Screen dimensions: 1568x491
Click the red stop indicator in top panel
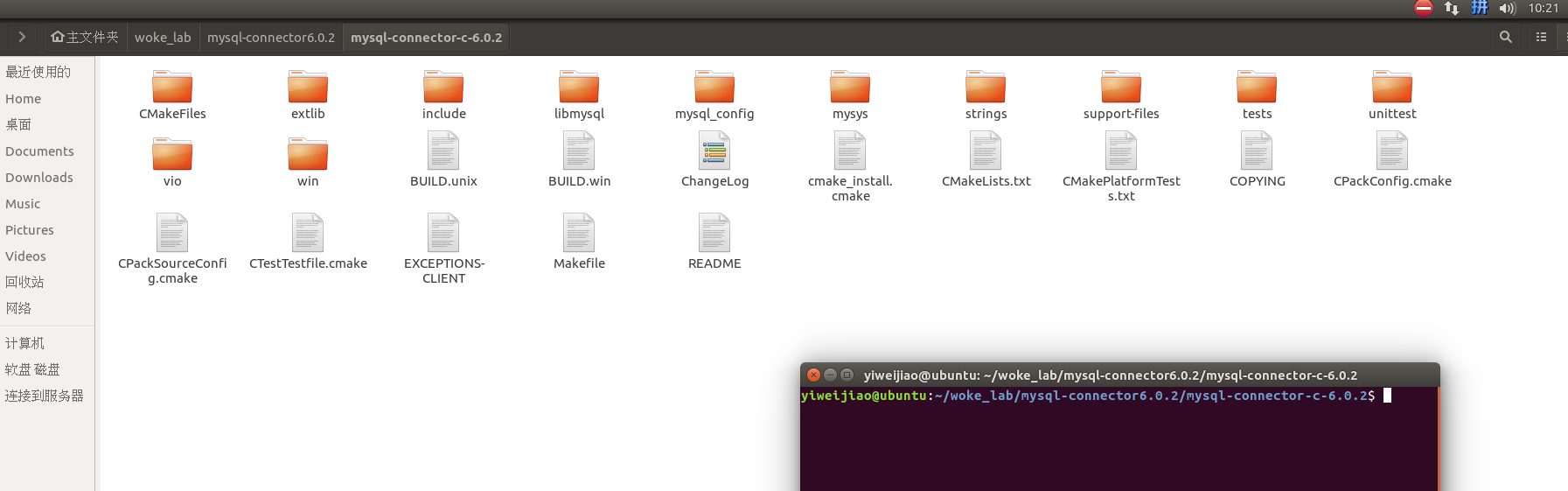(1424, 8)
